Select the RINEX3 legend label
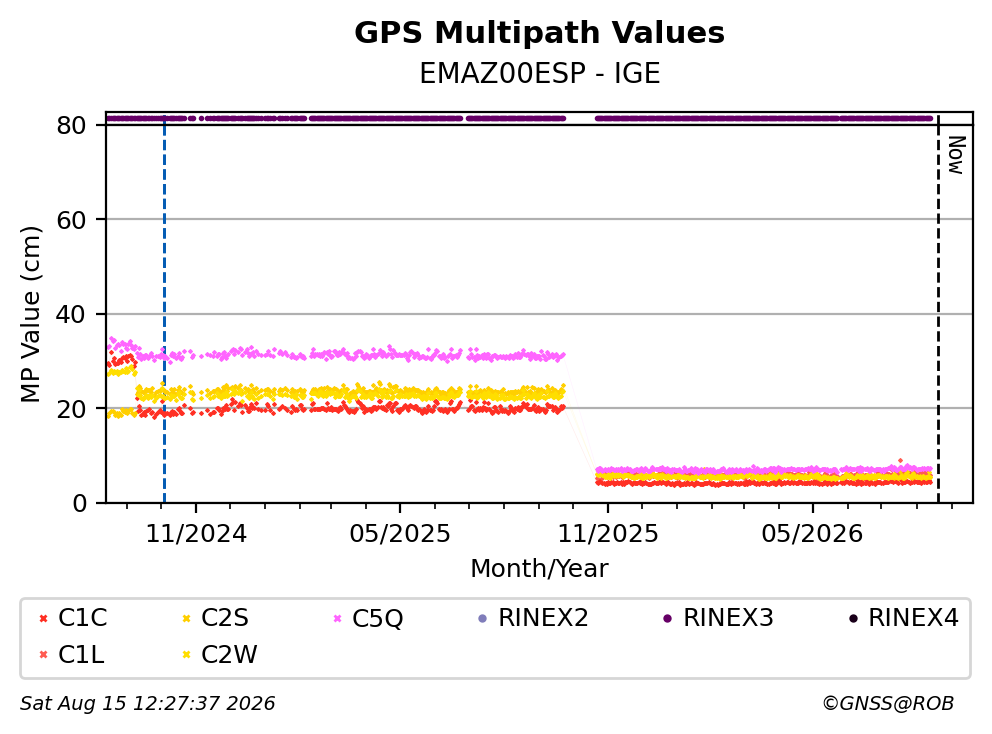 coord(728,618)
